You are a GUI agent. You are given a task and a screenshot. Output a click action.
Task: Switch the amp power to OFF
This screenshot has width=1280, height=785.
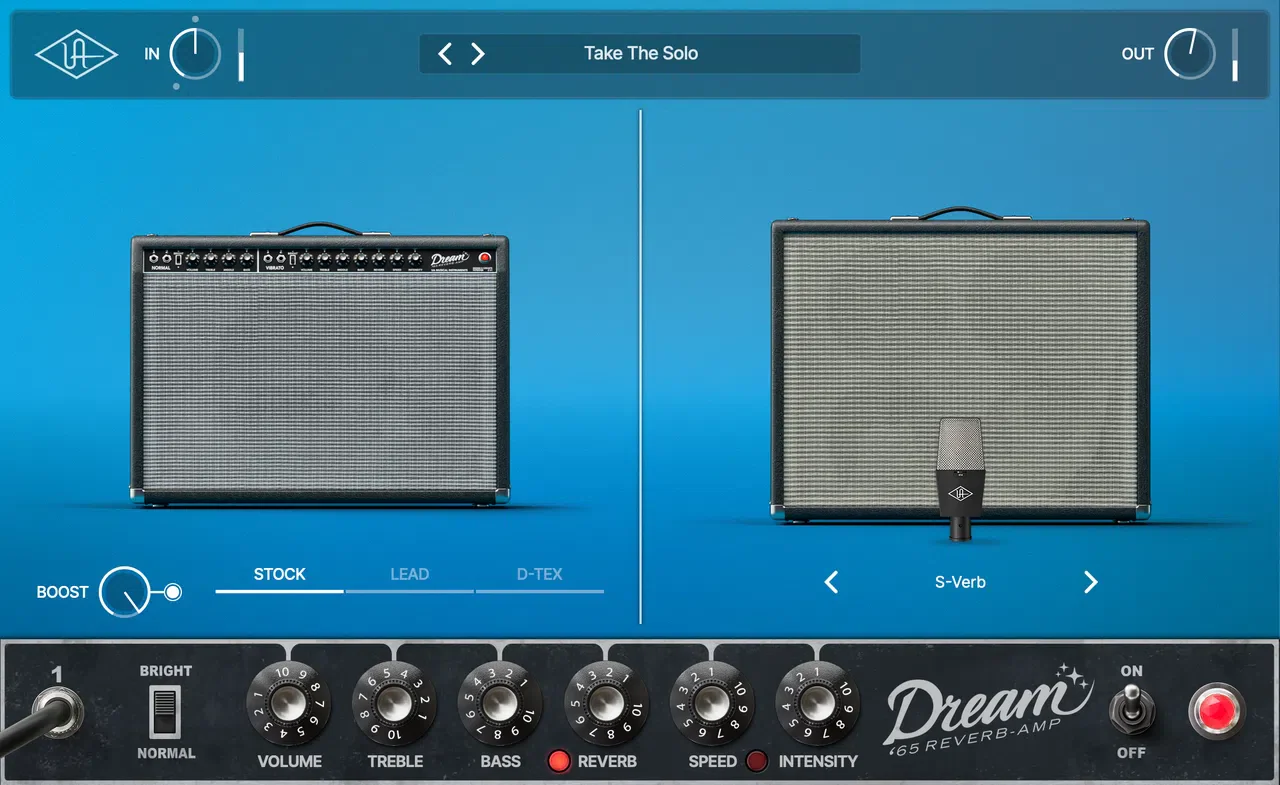click(x=1131, y=712)
